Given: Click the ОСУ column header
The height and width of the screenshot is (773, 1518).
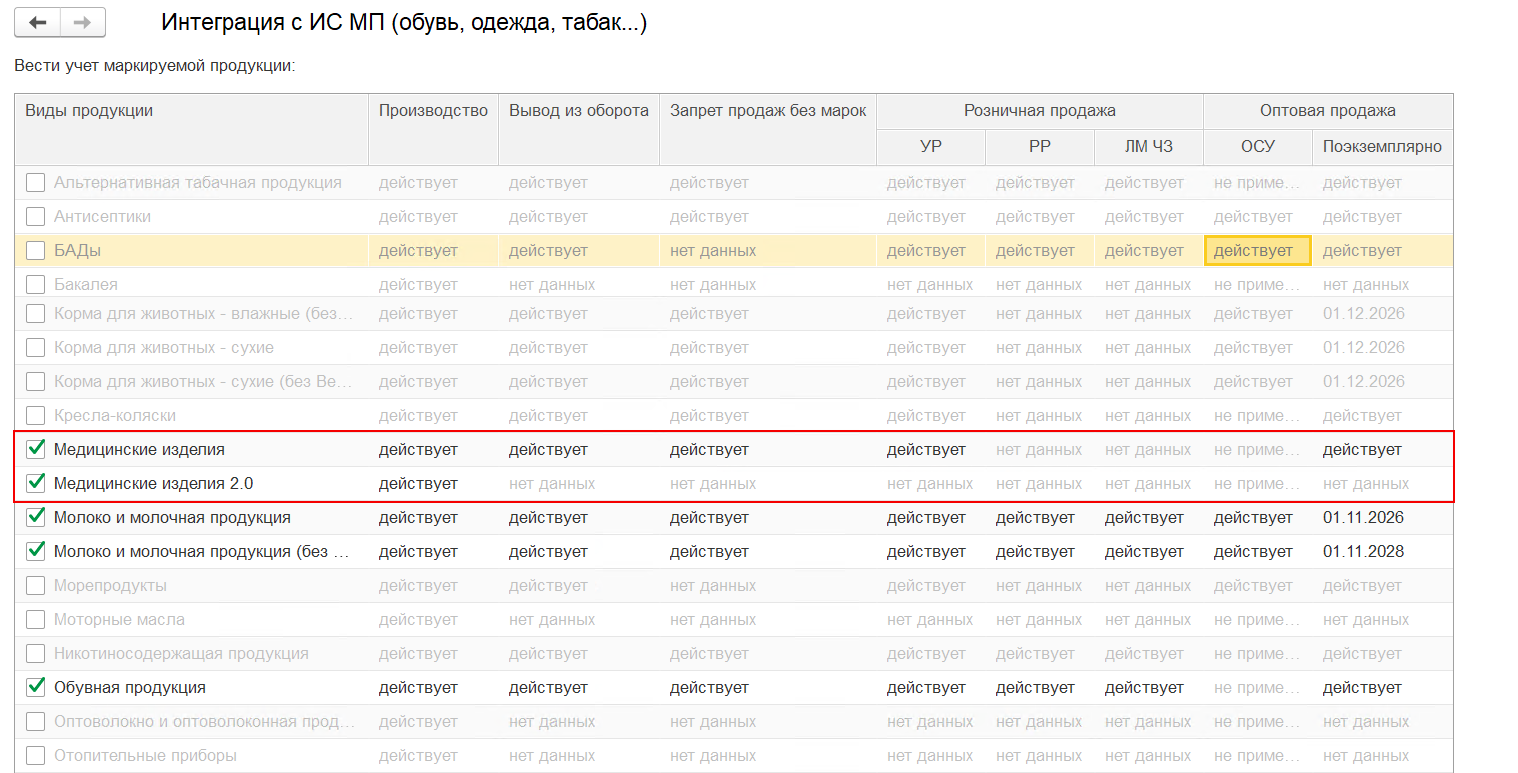Looking at the screenshot, I should pos(1258,147).
